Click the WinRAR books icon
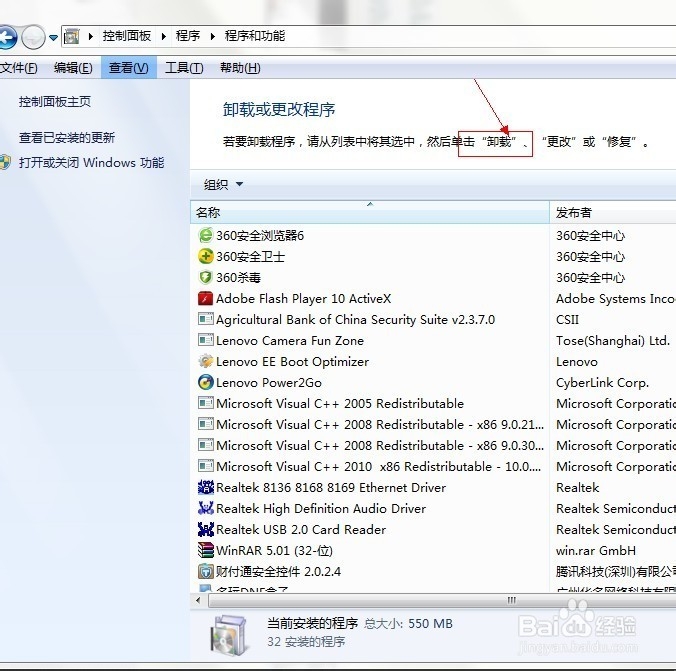Viewport: 676px width, 671px height. point(205,550)
